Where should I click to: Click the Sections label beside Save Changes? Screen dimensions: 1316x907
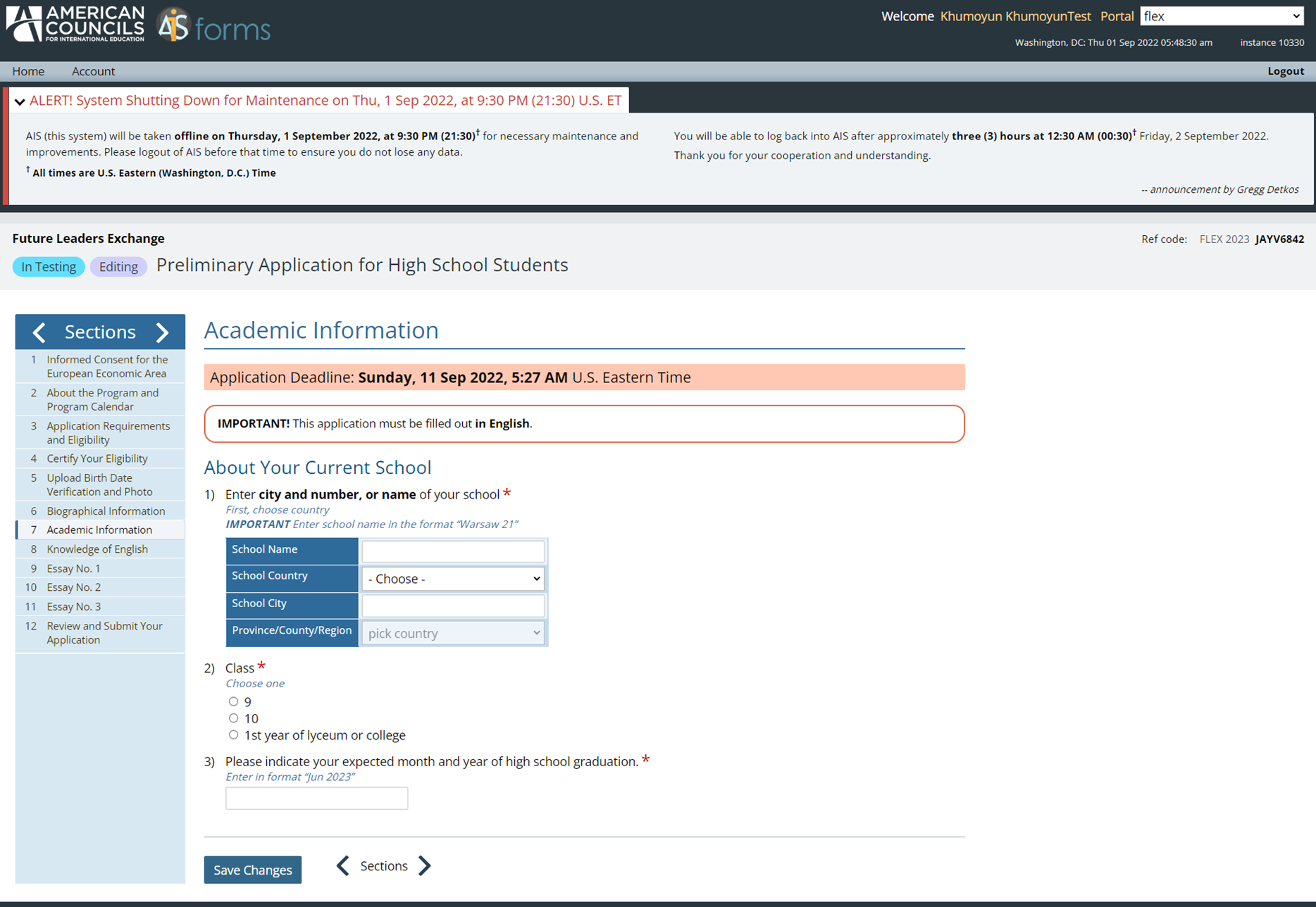[384, 866]
